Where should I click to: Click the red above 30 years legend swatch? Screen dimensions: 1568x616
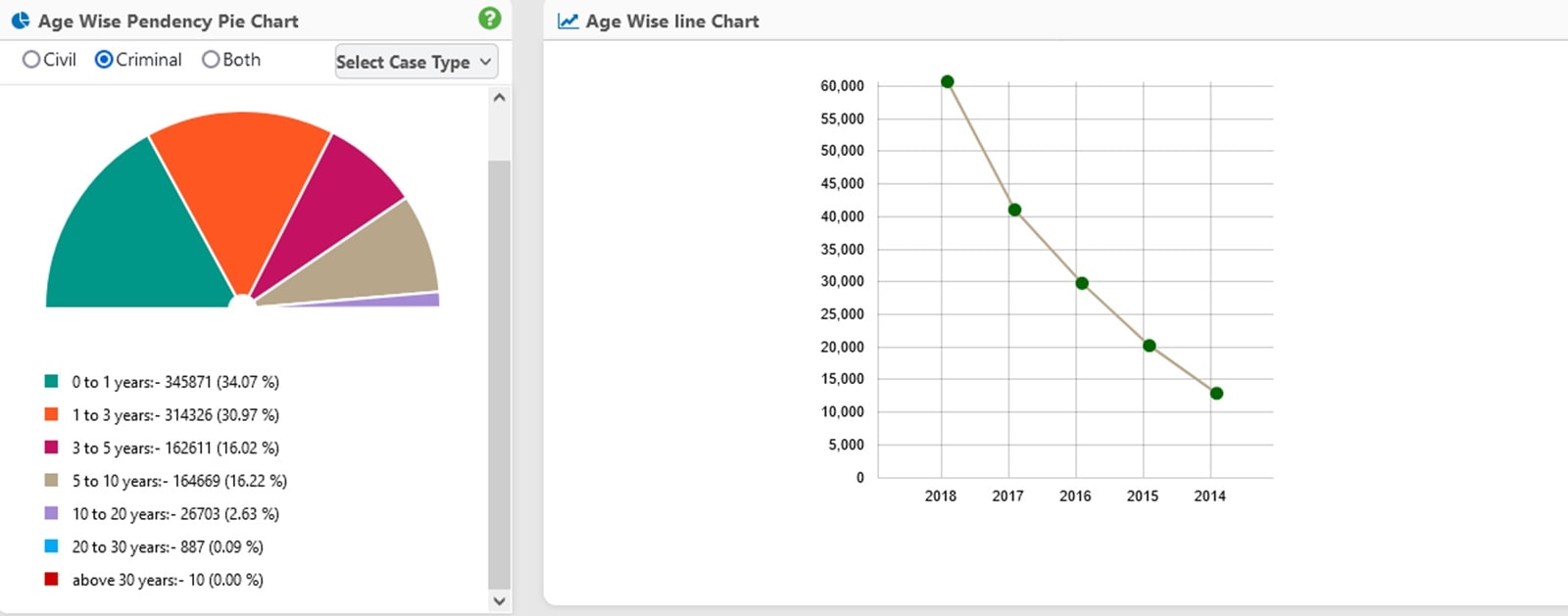click(52, 580)
